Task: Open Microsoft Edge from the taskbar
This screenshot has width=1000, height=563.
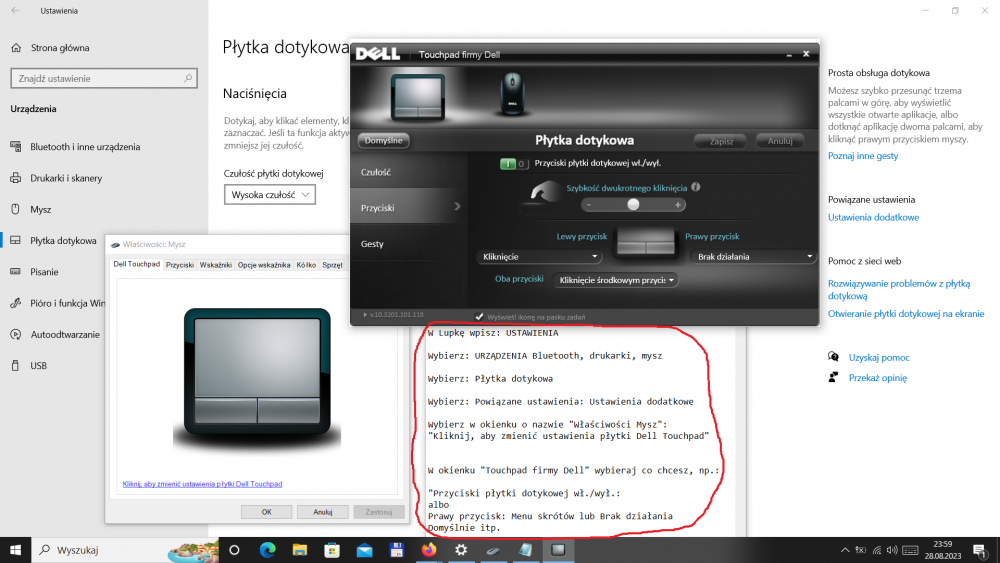Action: [x=268, y=550]
